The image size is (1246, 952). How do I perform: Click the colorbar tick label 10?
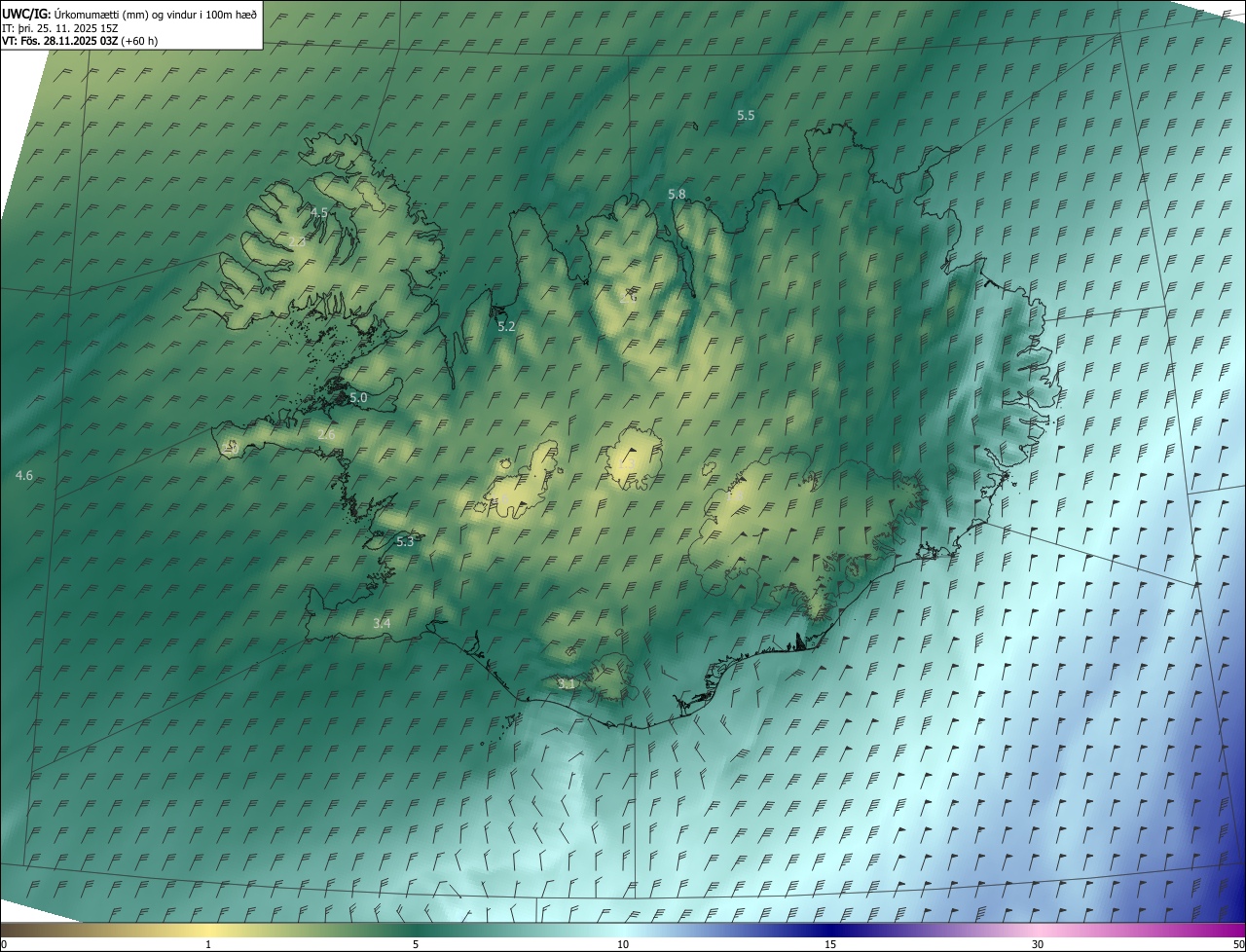tap(623, 945)
